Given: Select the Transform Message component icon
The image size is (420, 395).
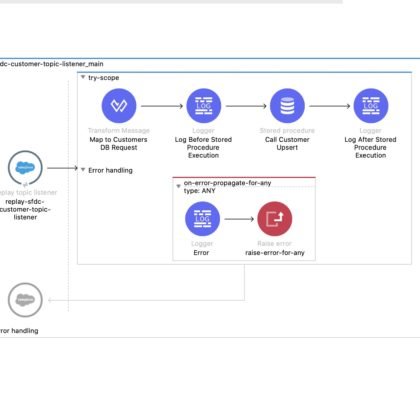Looking at the screenshot, I should click(x=119, y=106).
